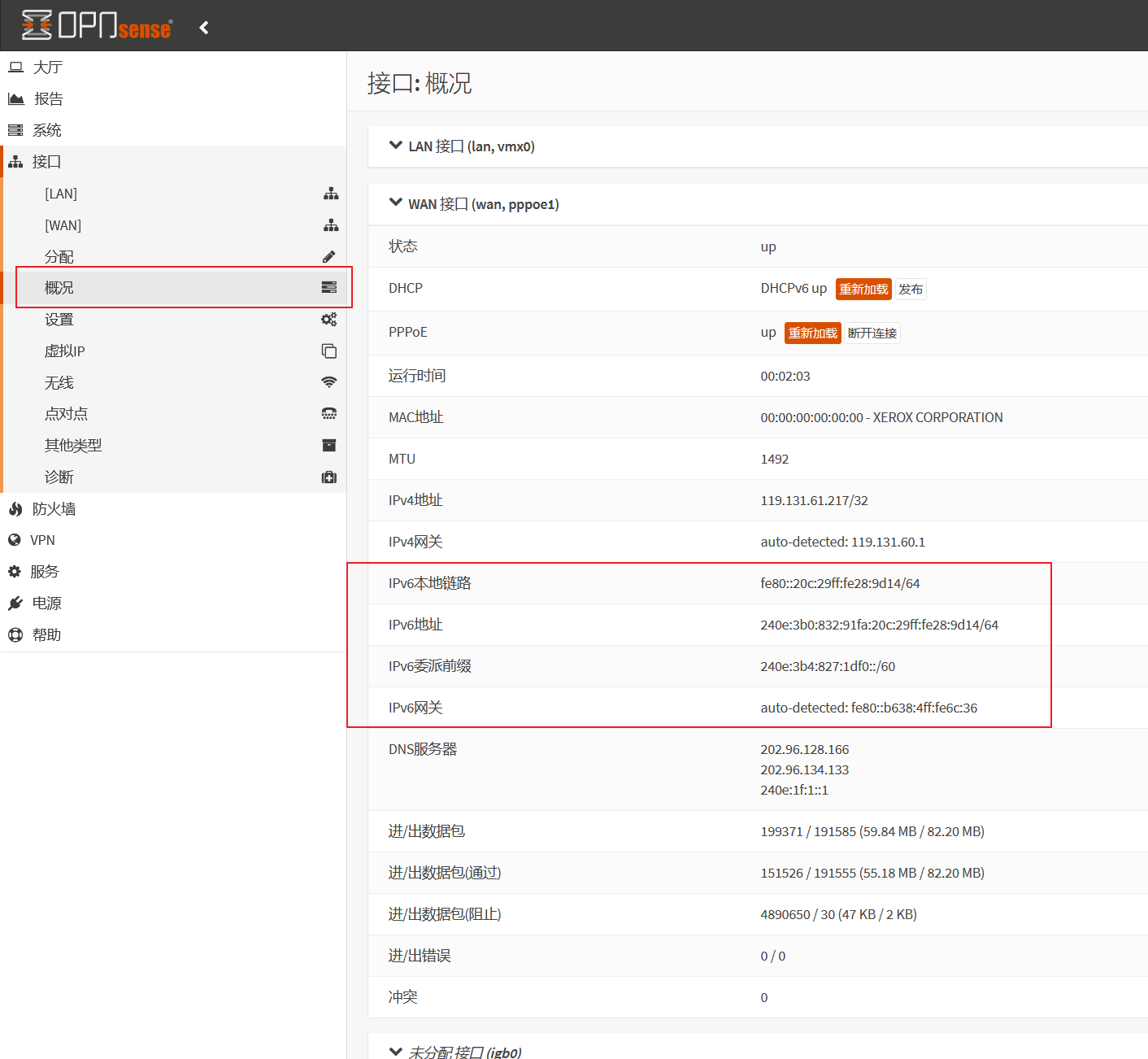Select the 概况 overview entry

tap(175, 288)
